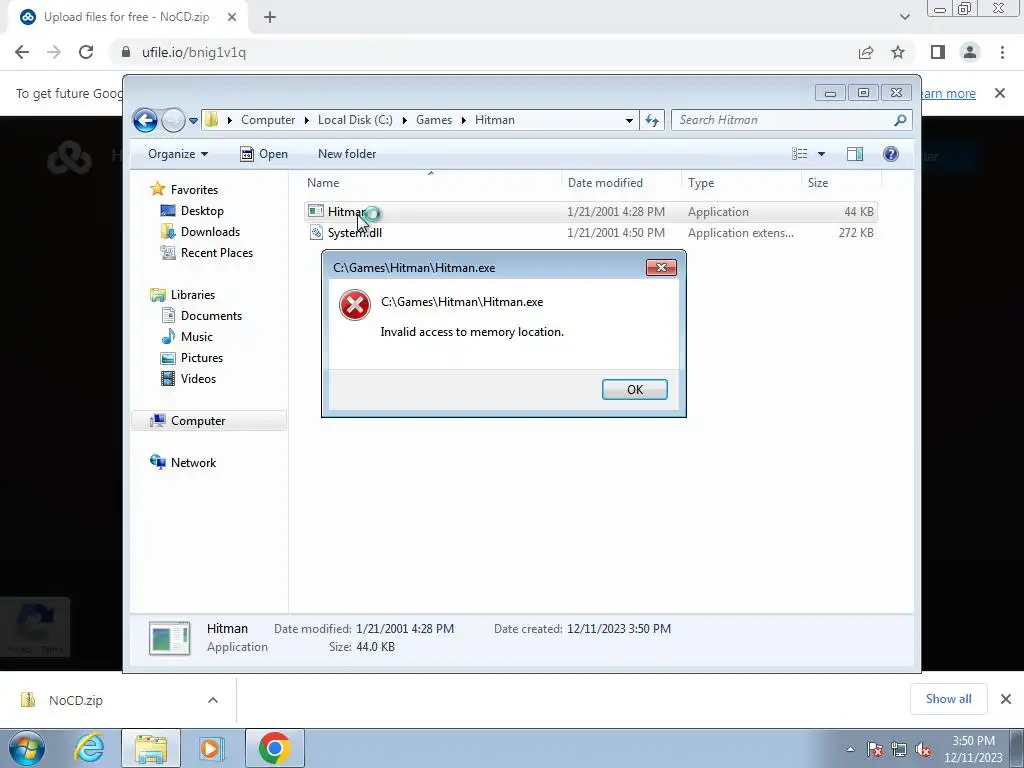Change the view icon in Explorer
The width and height of the screenshot is (1024, 768).
tap(799, 154)
